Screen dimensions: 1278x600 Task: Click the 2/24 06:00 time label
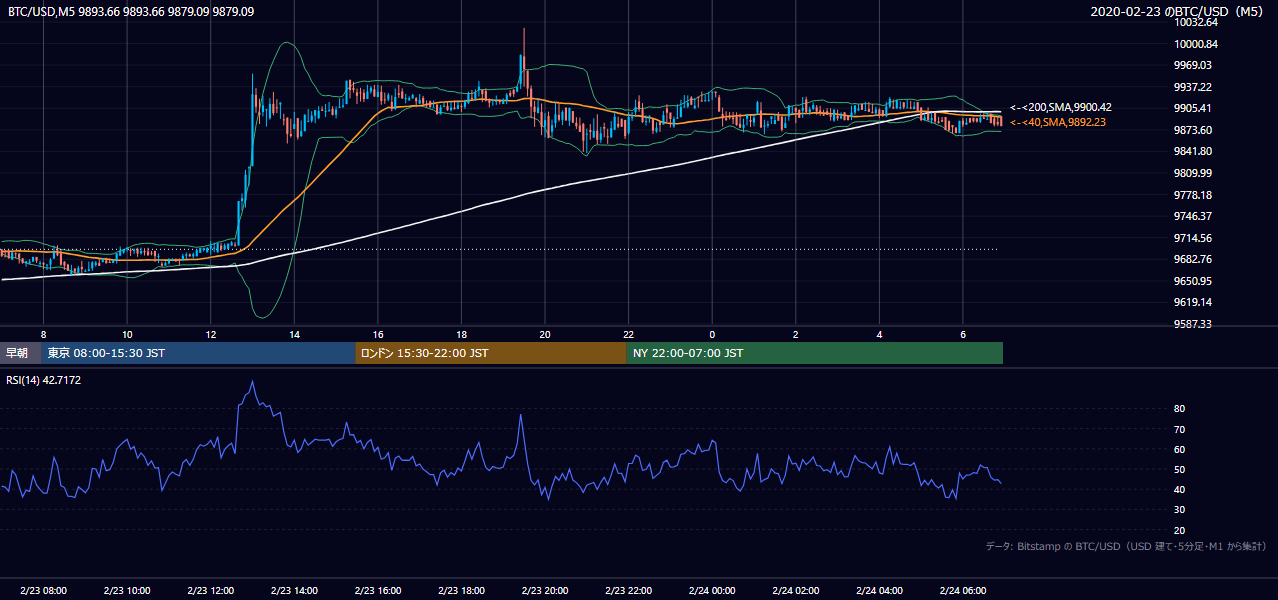[963, 591]
